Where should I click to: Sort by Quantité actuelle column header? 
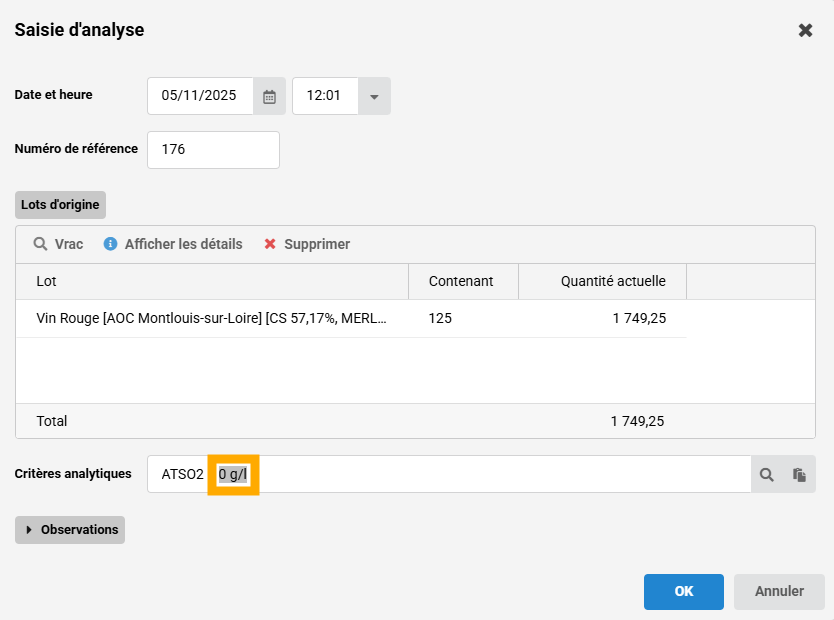[x=601, y=281]
